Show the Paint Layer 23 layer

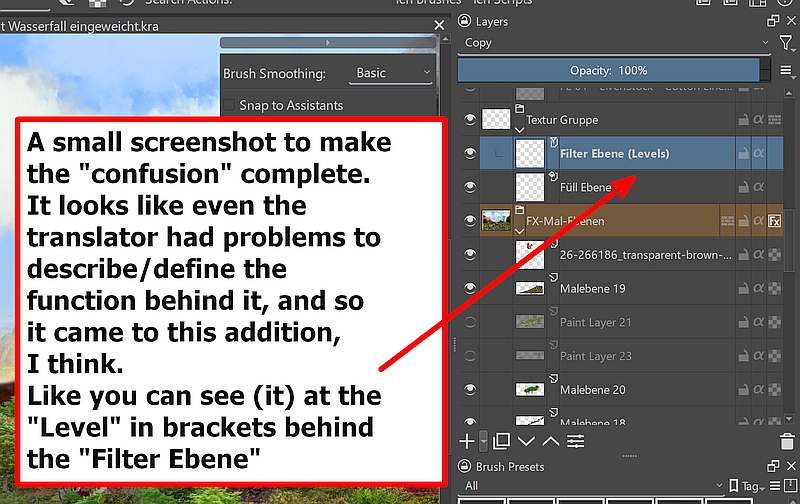[x=470, y=356]
